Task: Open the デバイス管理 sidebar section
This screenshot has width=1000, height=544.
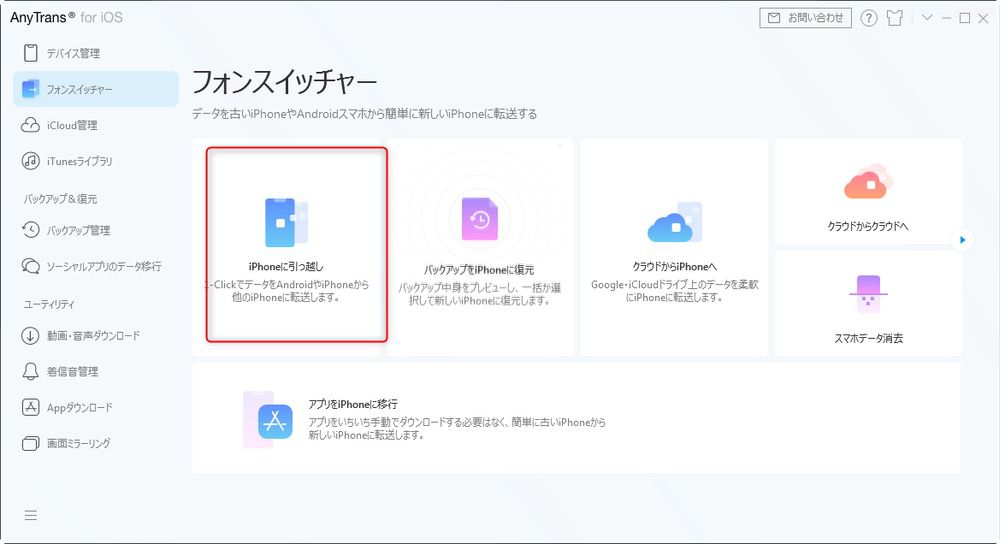Action: point(73,53)
